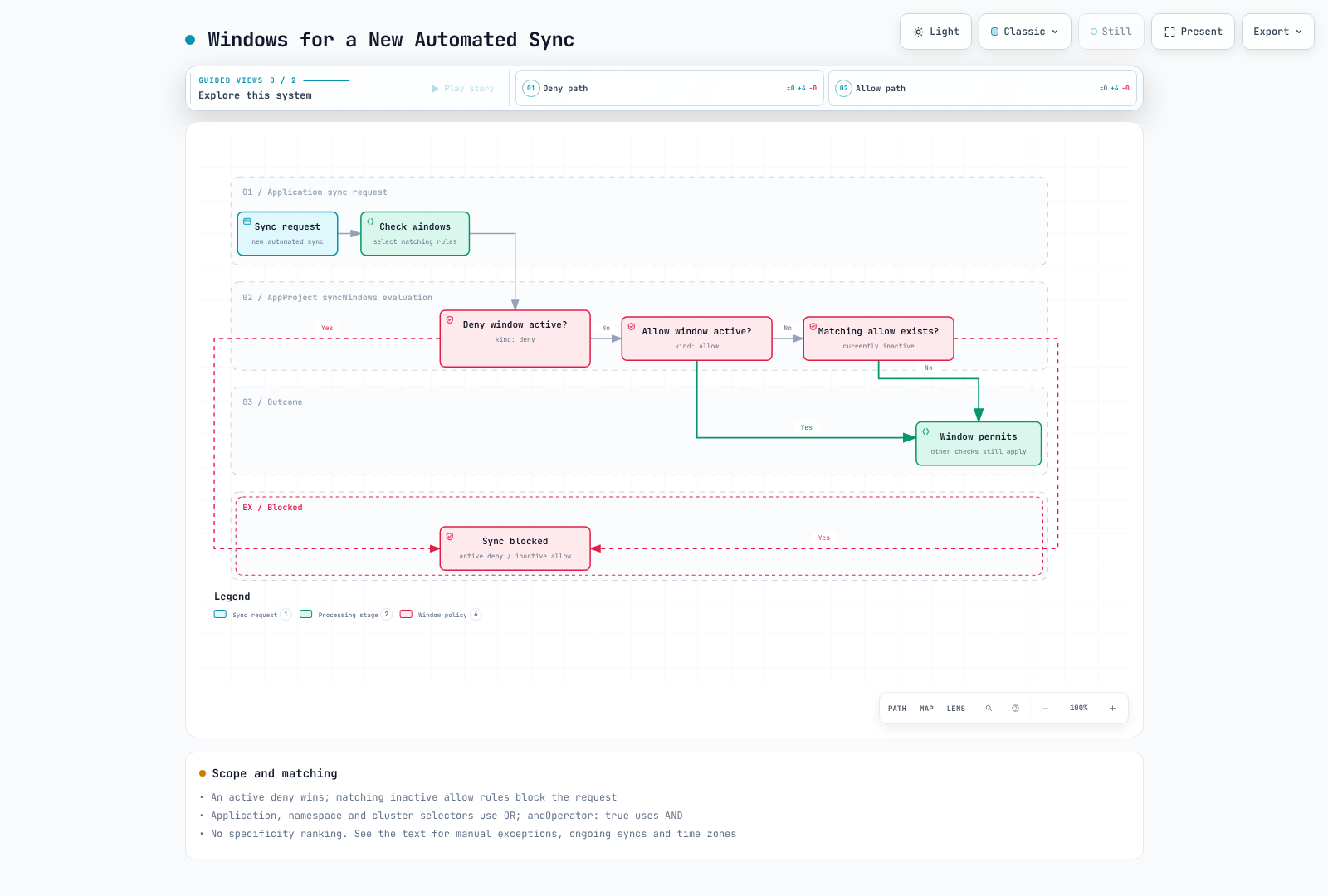Screen dimensions: 1328x896
Task: Switch to the PATH view mode
Action: [897, 709]
